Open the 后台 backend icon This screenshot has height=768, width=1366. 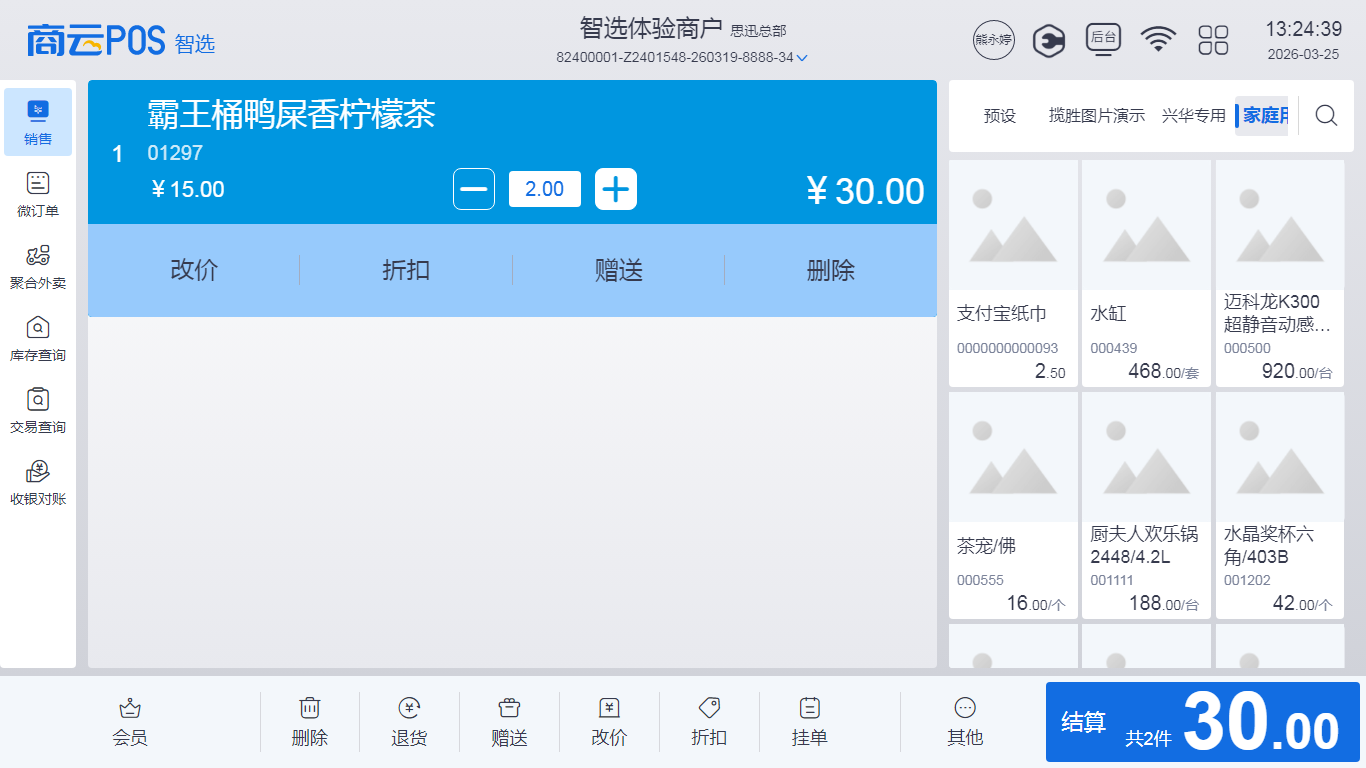point(1103,39)
